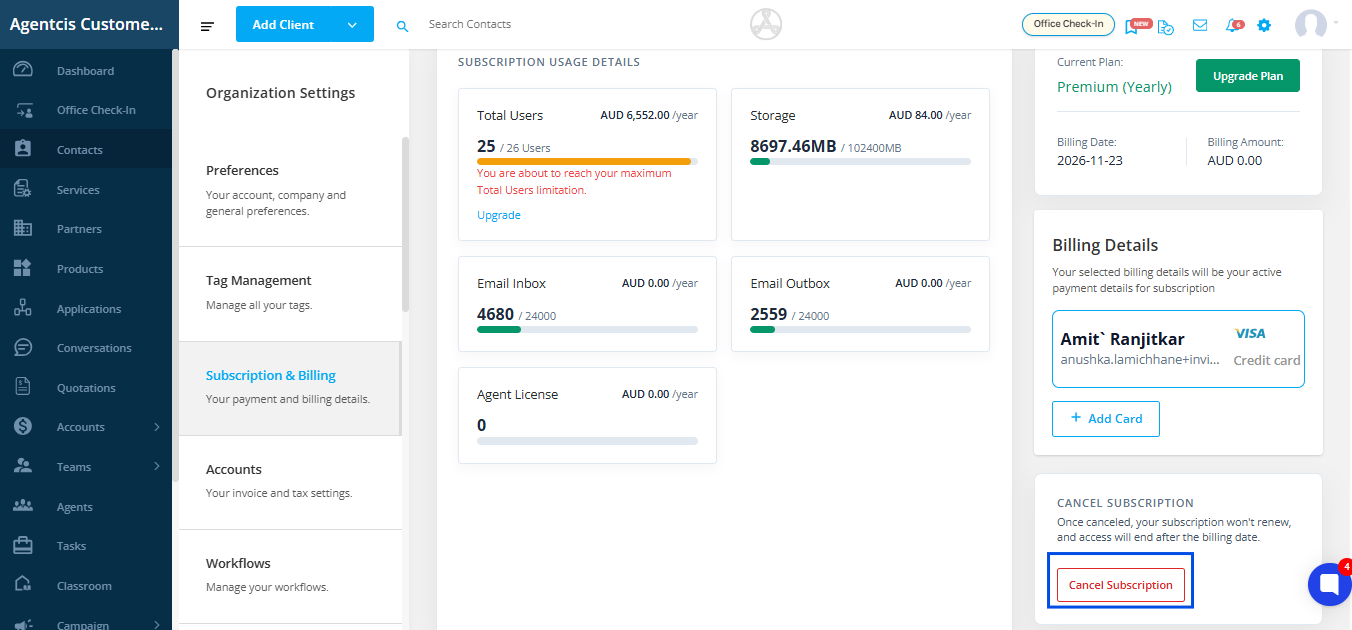
Task: Open the settings gear icon
Action: (x=1264, y=25)
